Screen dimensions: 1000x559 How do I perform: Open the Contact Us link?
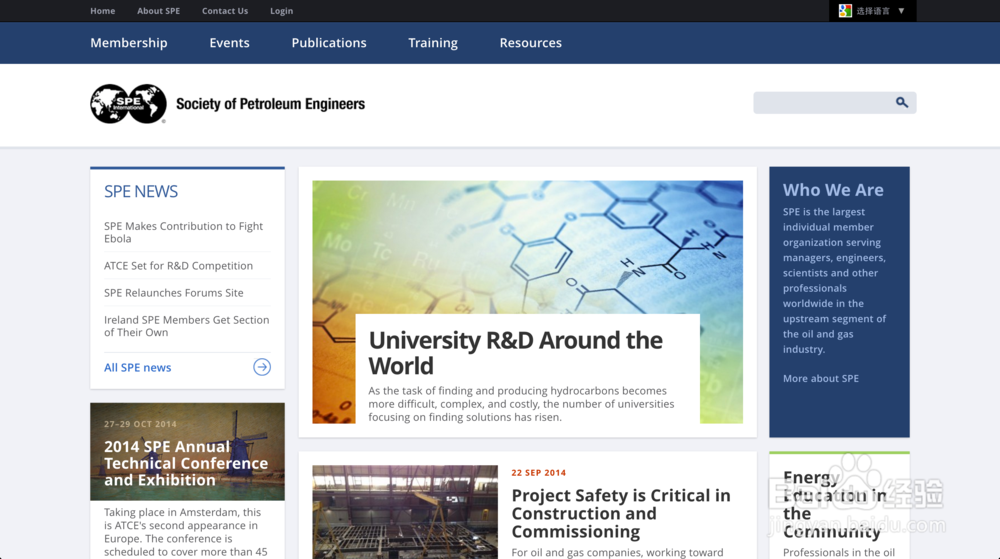point(225,11)
